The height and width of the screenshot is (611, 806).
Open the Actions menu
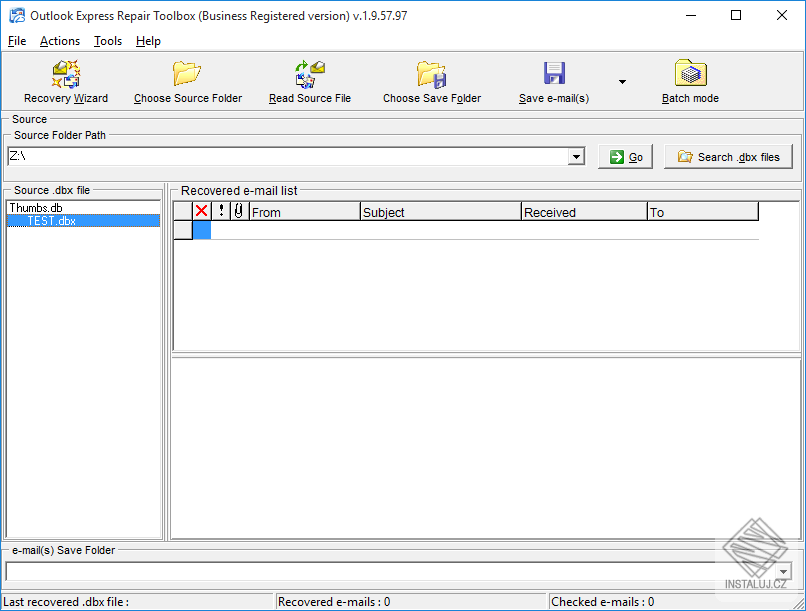(x=60, y=41)
